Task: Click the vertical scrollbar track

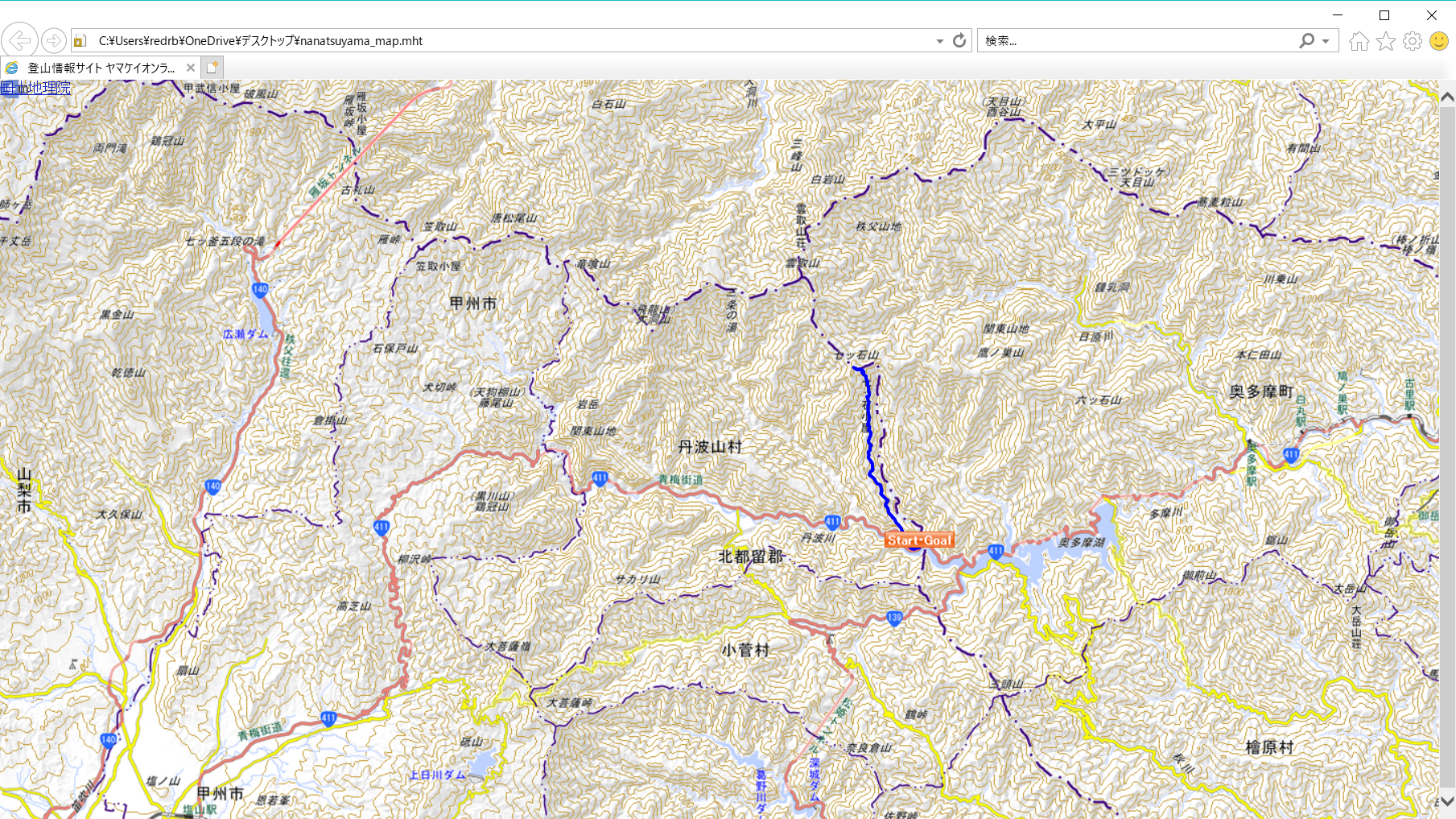Action: point(1446,443)
